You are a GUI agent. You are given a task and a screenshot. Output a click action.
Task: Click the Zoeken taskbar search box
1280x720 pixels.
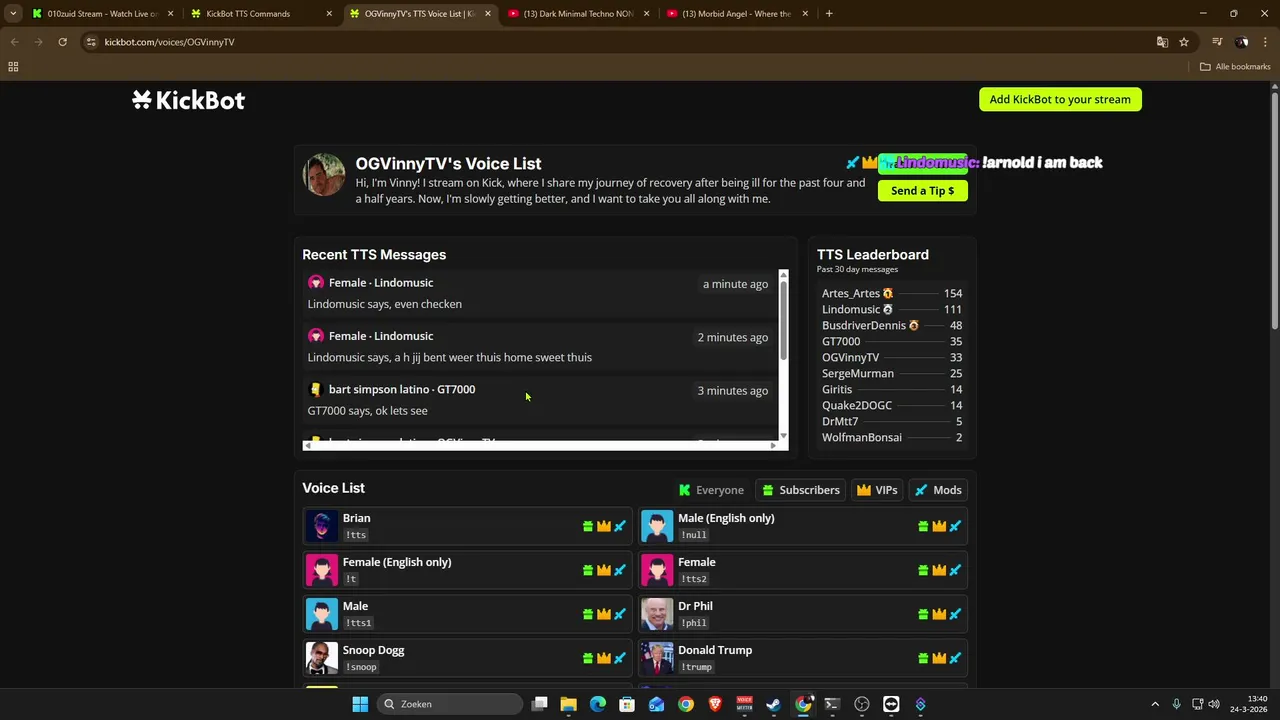(x=450, y=704)
